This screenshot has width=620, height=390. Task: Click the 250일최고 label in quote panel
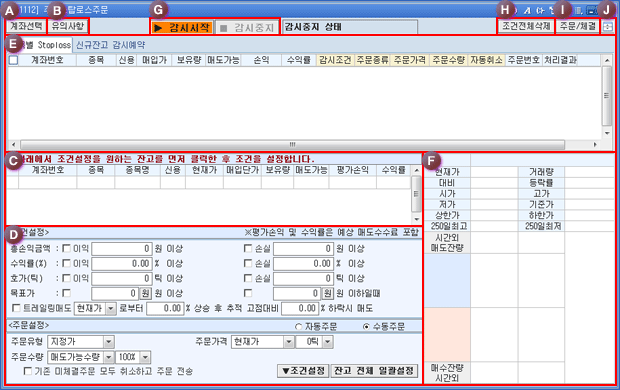tap(447, 226)
